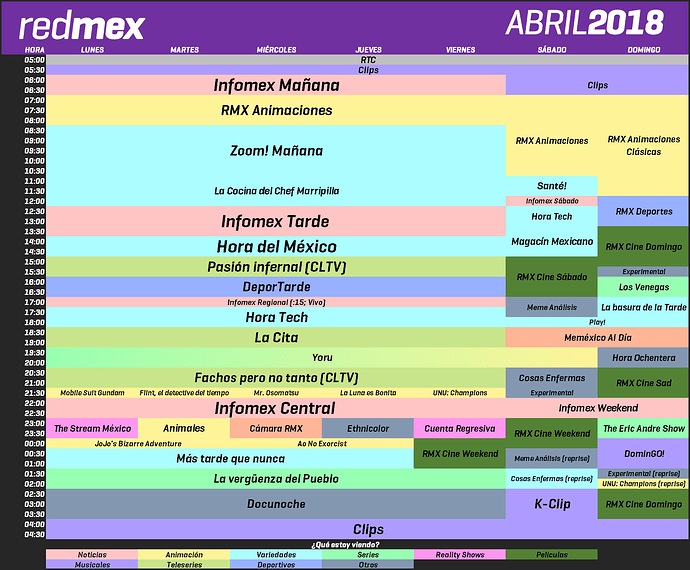Click the Reality Shows legend swatch
Image resolution: width=690 pixels, height=570 pixels.
coord(460,555)
